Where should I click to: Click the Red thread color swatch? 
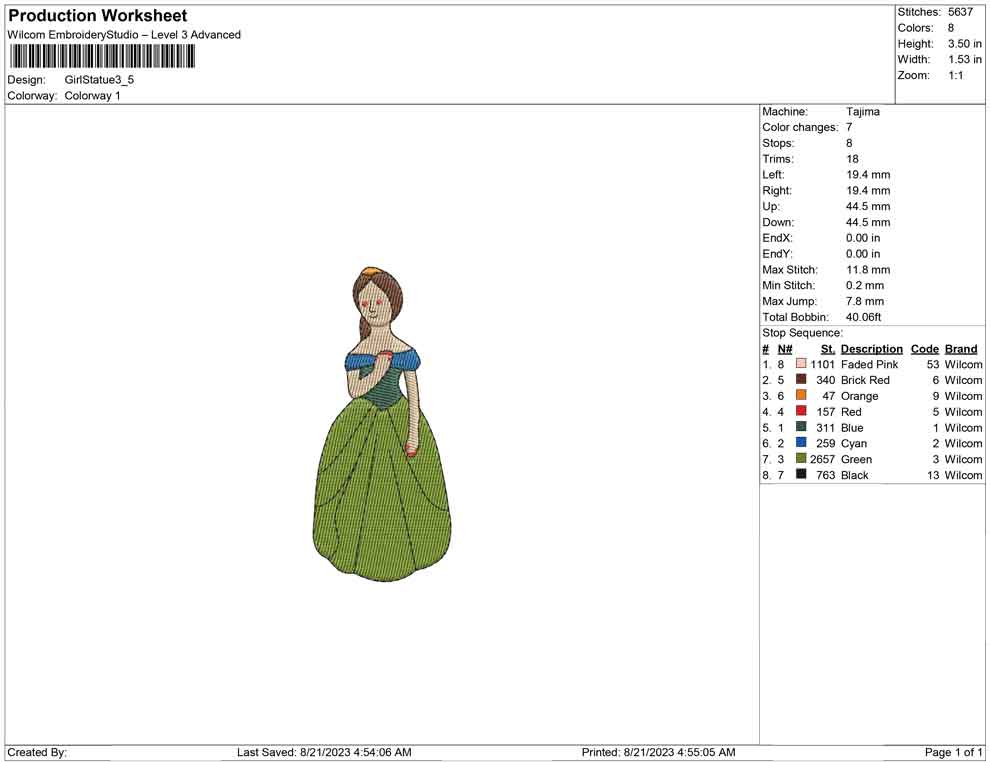801,411
